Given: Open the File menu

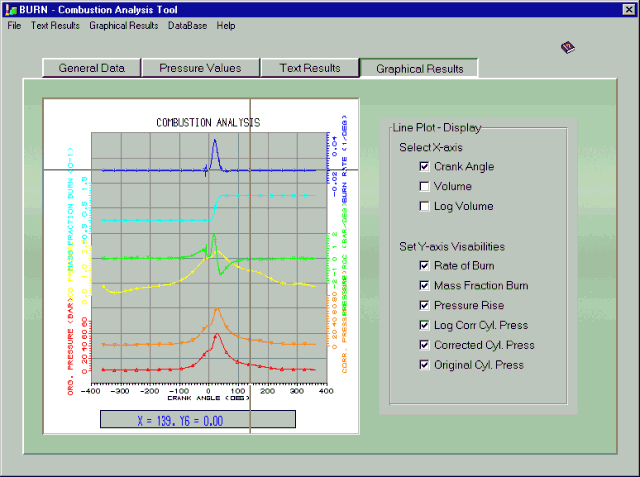Looking at the screenshot, I should 14,26.
